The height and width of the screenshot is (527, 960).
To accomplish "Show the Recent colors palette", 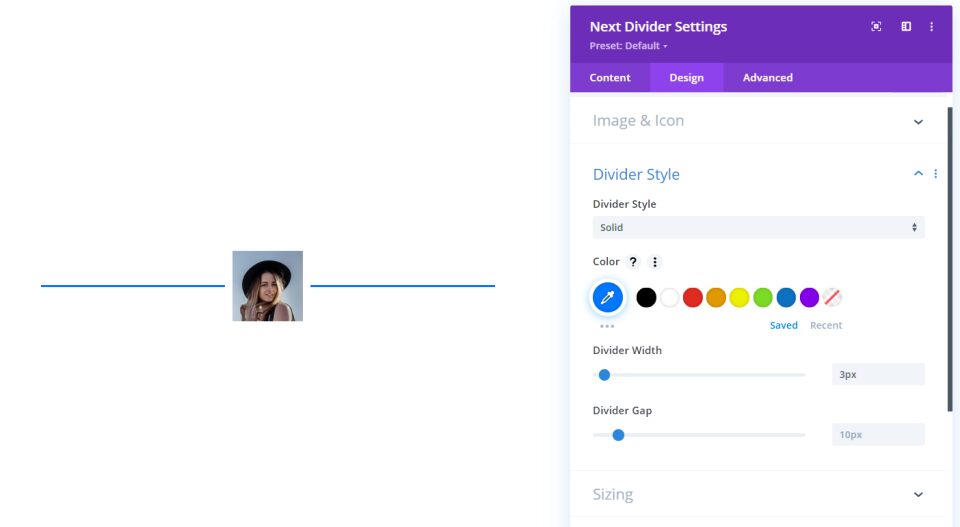I will click(x=826, y=325).
